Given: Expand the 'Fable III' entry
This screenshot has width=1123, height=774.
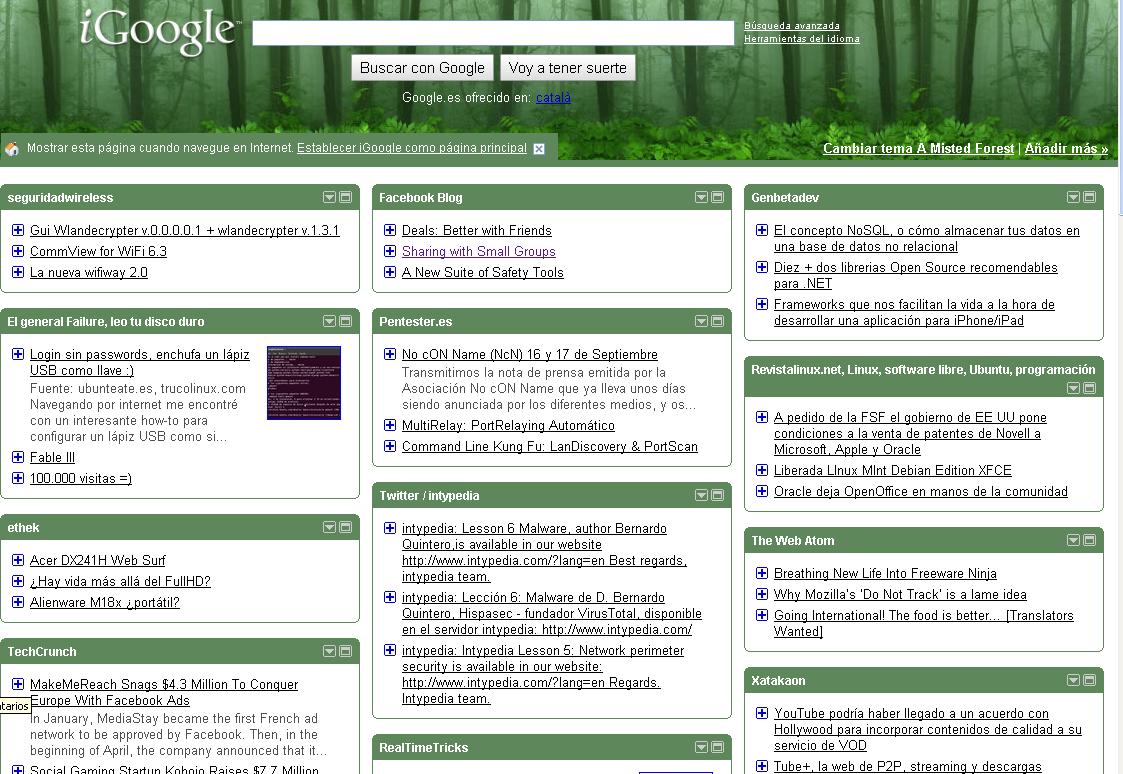Looking at the screenshot, I should click(18, 457).
